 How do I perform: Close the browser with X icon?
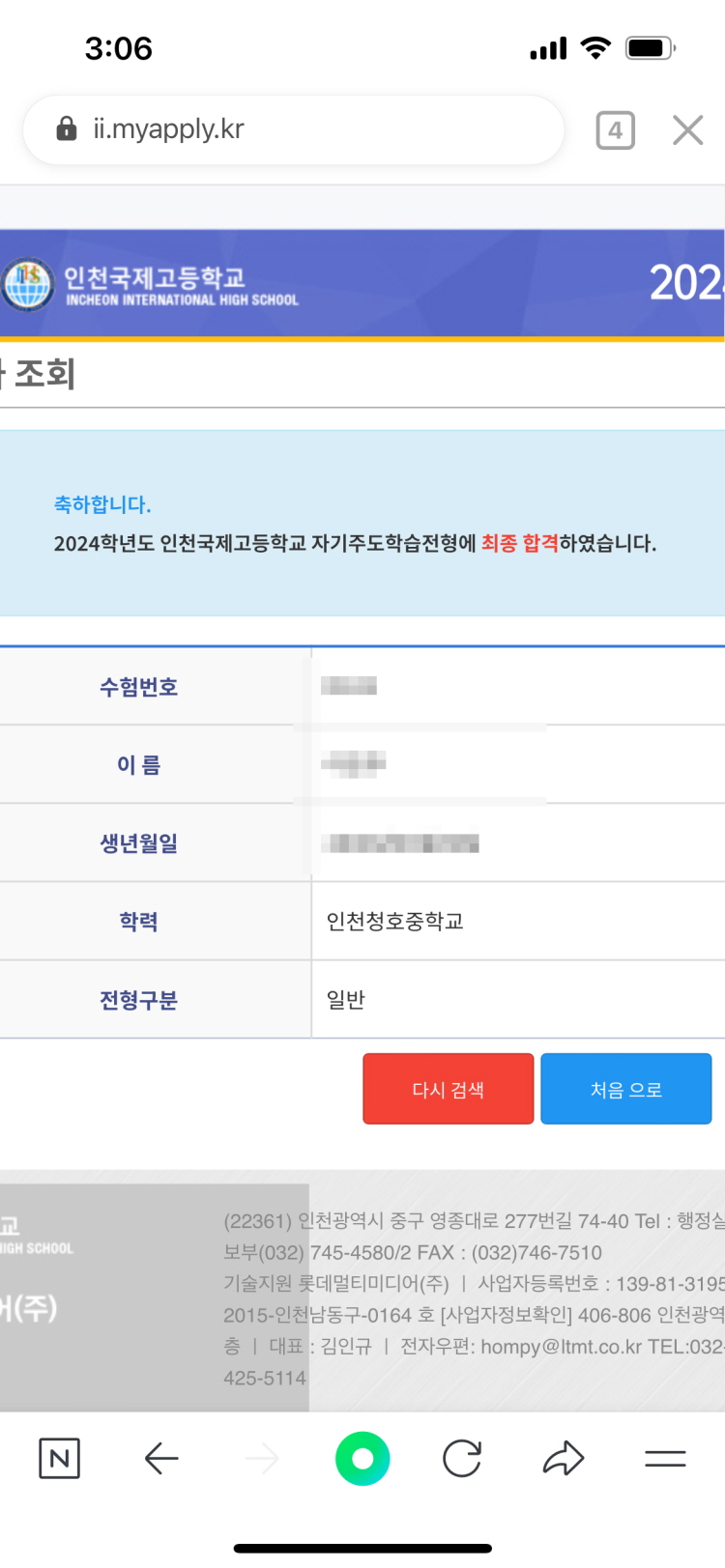pyautogui.click(x=688, y=129)
